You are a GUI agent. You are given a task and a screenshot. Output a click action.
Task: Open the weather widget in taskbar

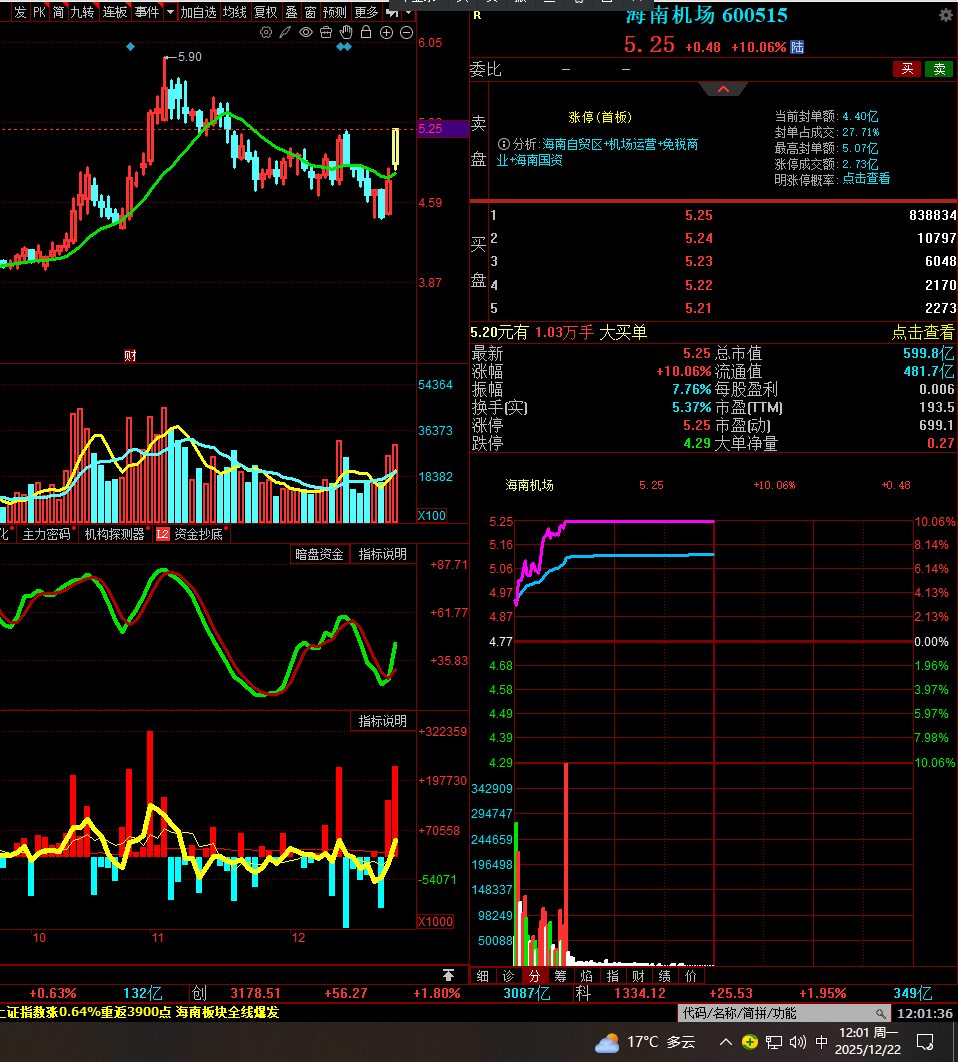(644, 1042)
